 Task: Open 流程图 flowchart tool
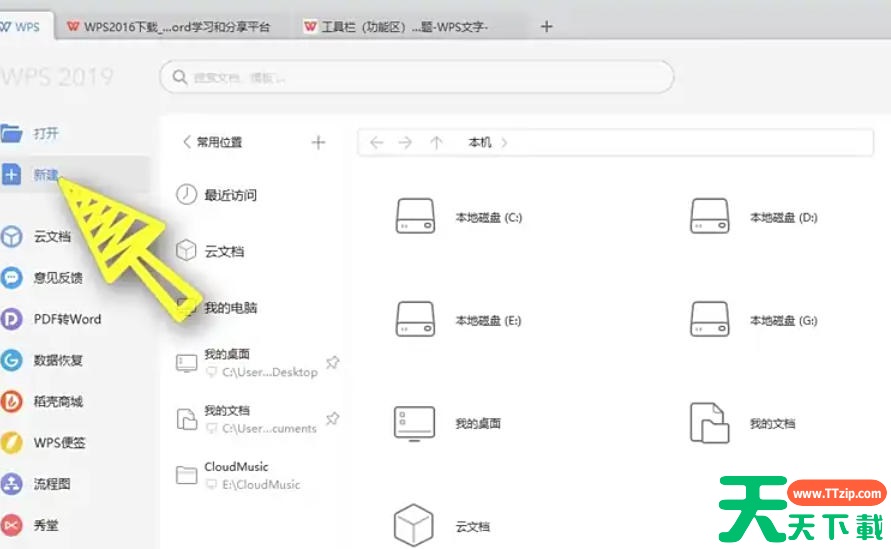click(x=12, y=484)
